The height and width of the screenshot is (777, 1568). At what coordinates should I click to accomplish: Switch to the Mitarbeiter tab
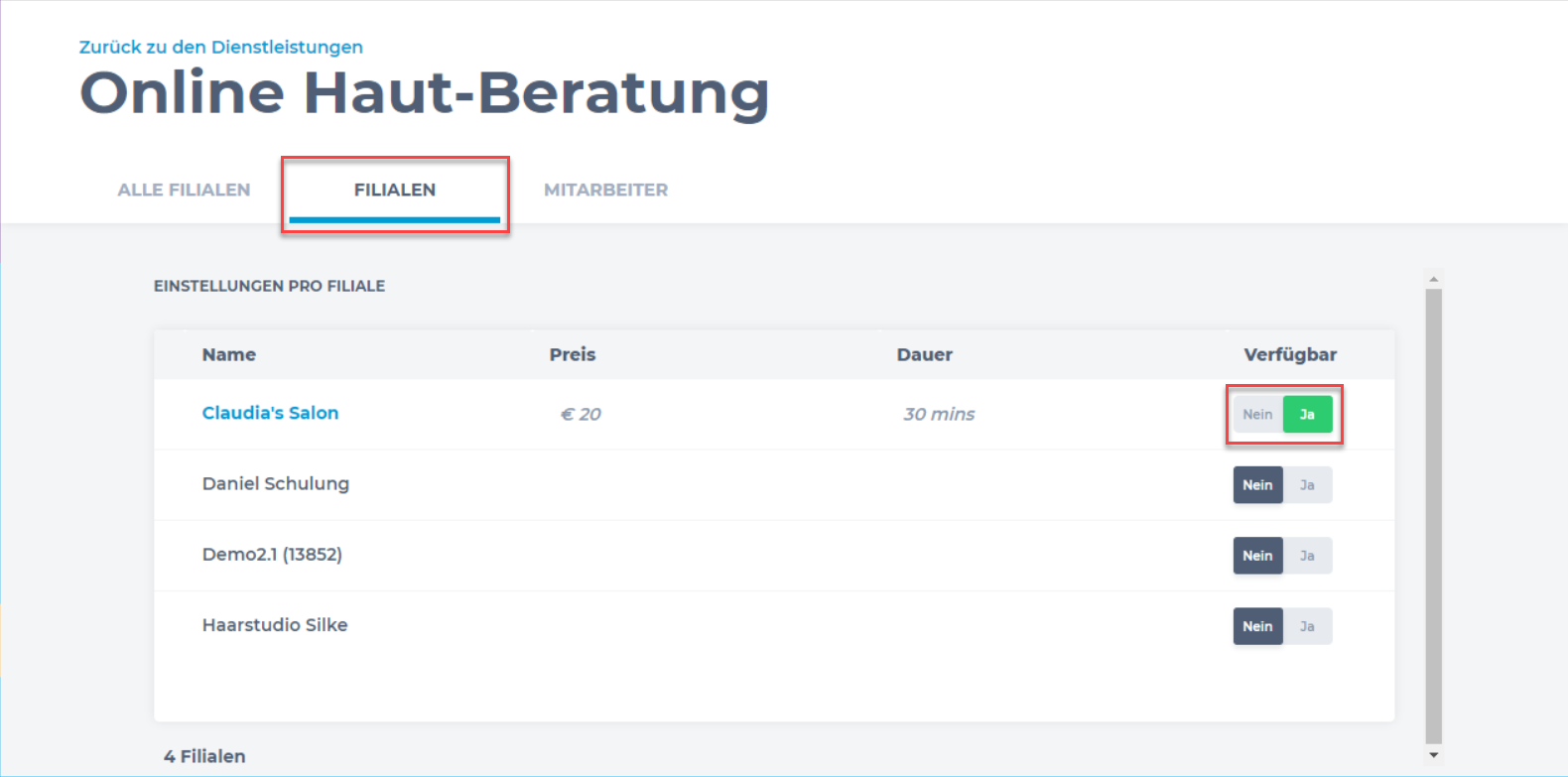[x=605, y=190]
